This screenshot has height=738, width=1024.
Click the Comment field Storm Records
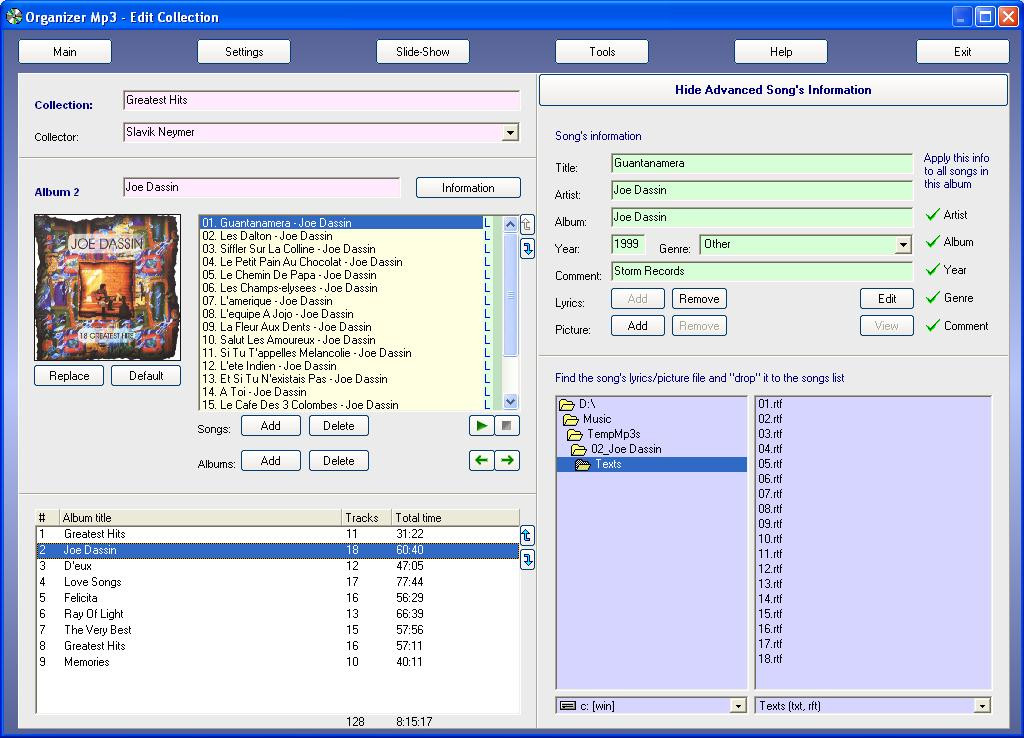click(x=761, y=271)
